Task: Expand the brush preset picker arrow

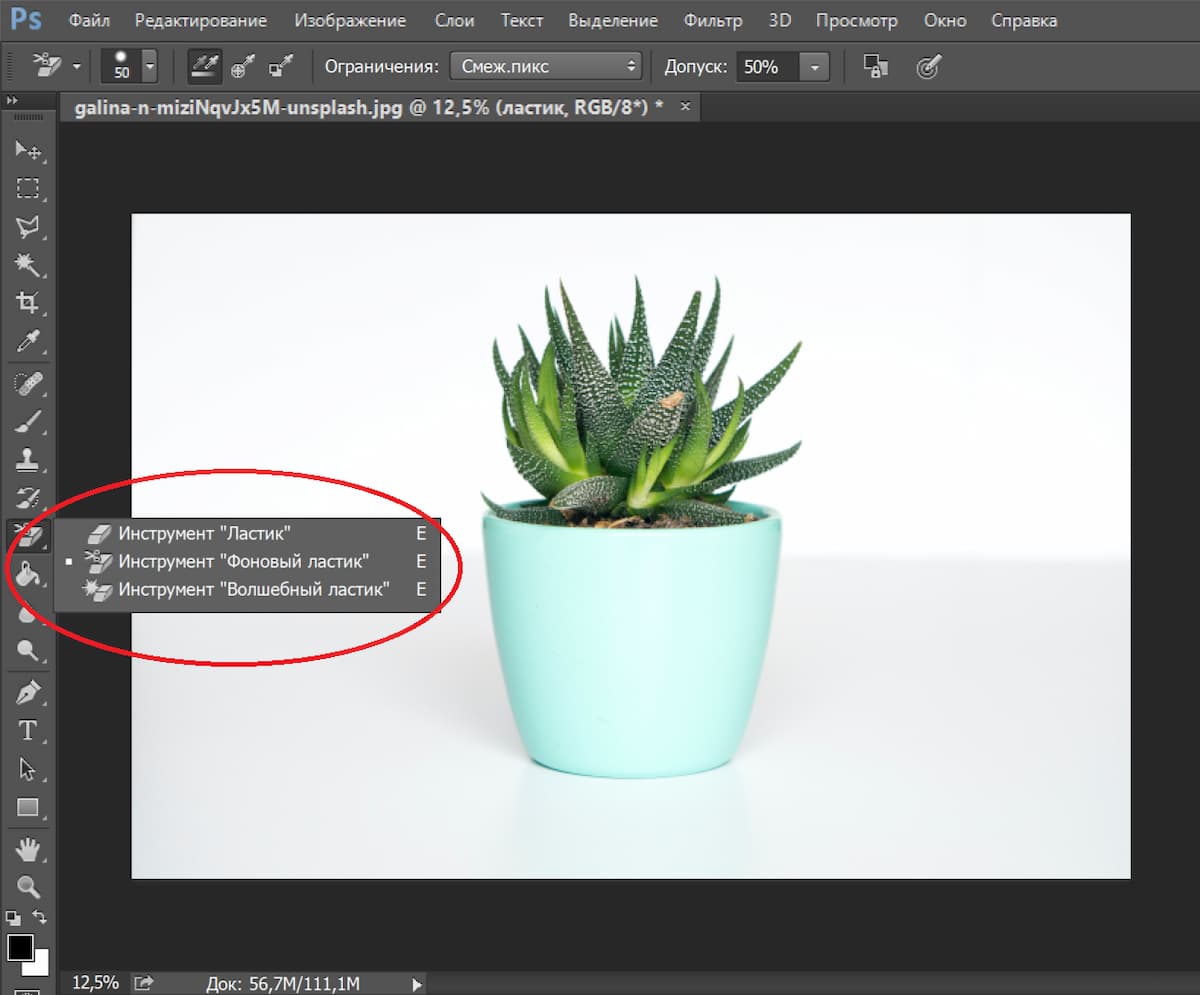Action: point(150,67)
